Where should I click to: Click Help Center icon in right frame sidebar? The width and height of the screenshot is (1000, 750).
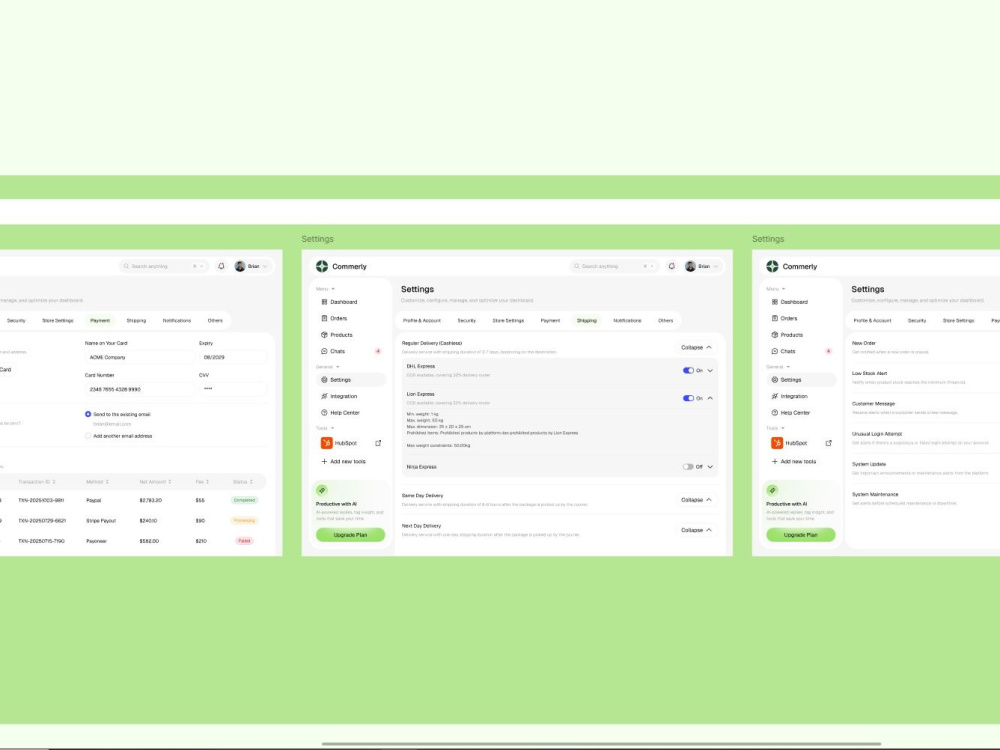click(774, 413)
